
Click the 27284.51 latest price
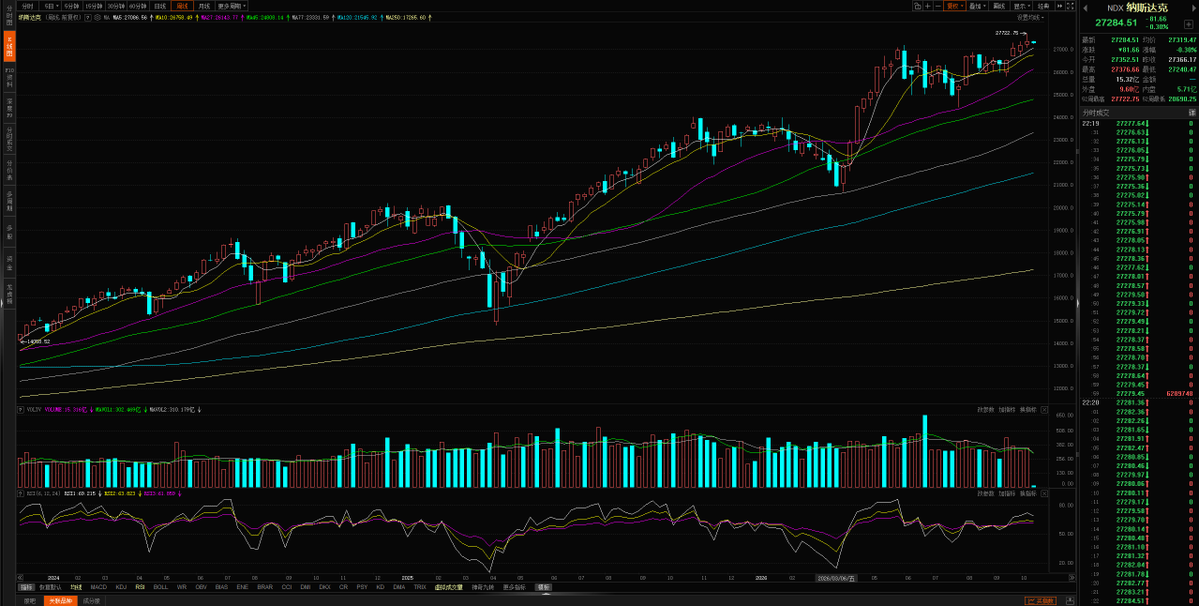(1116, 23)
